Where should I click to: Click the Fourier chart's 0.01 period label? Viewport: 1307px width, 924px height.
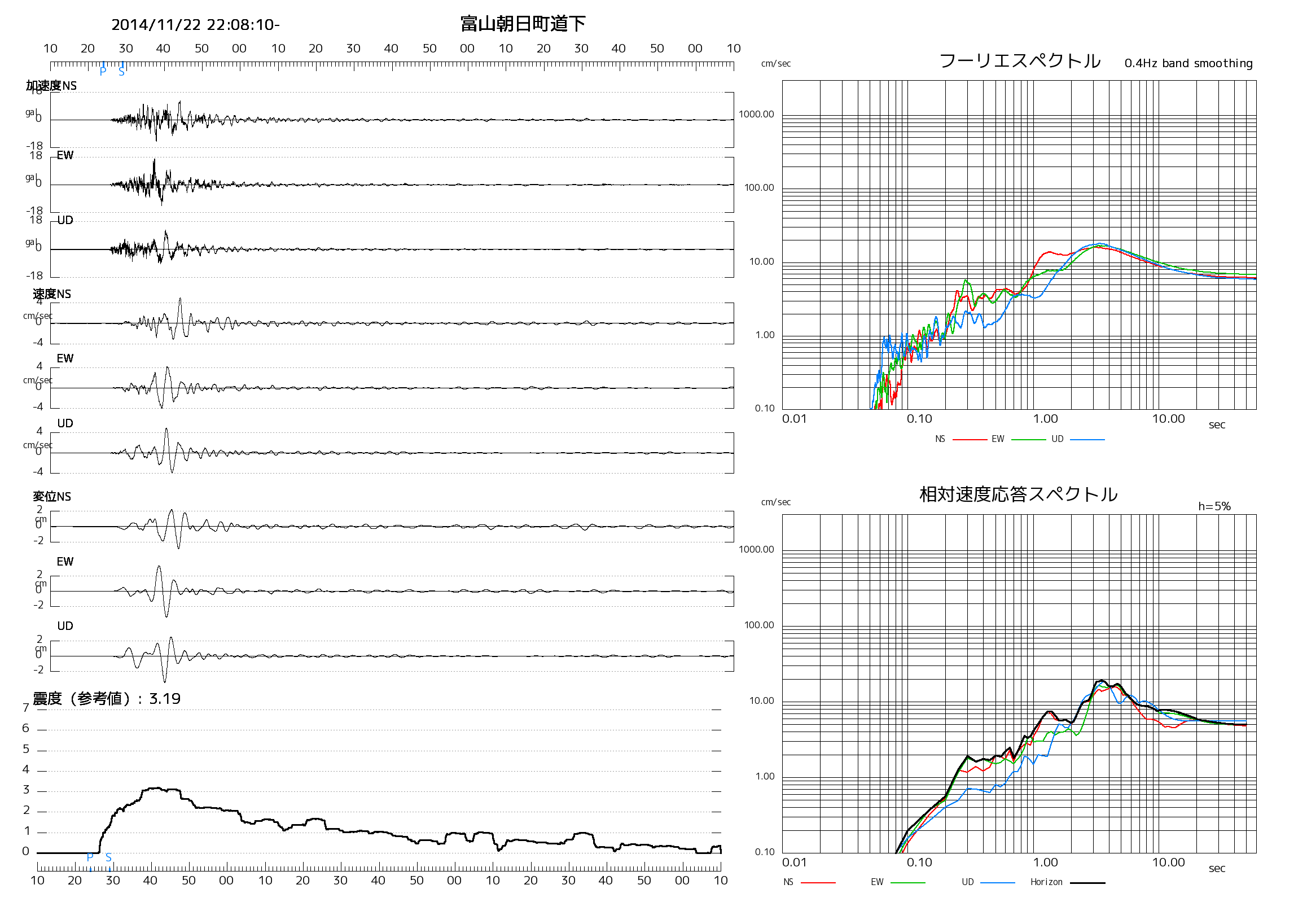794,418
